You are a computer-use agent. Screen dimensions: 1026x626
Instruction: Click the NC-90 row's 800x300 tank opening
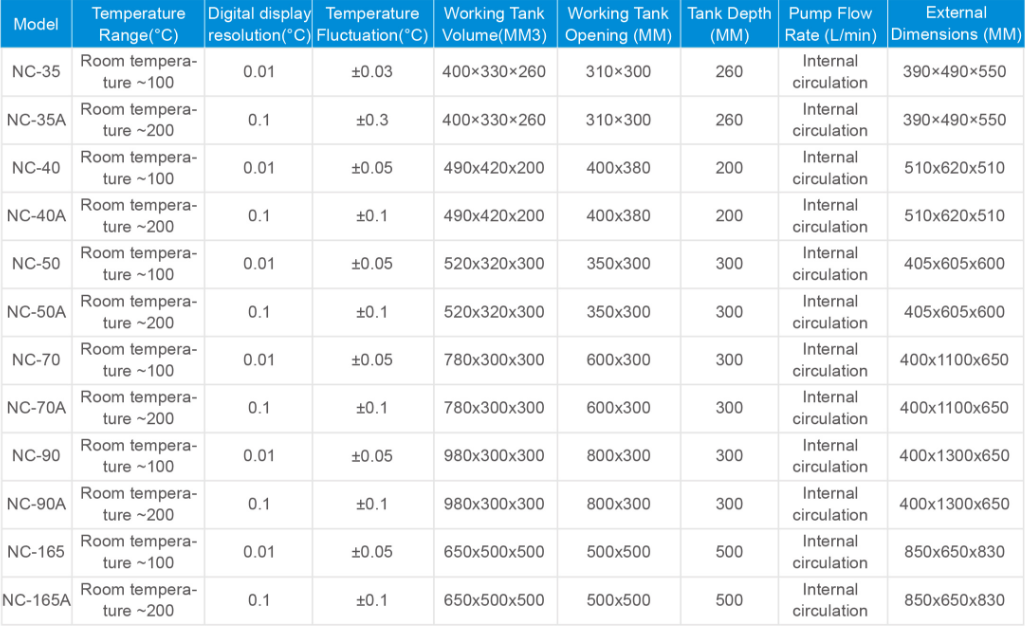point(618,456)
